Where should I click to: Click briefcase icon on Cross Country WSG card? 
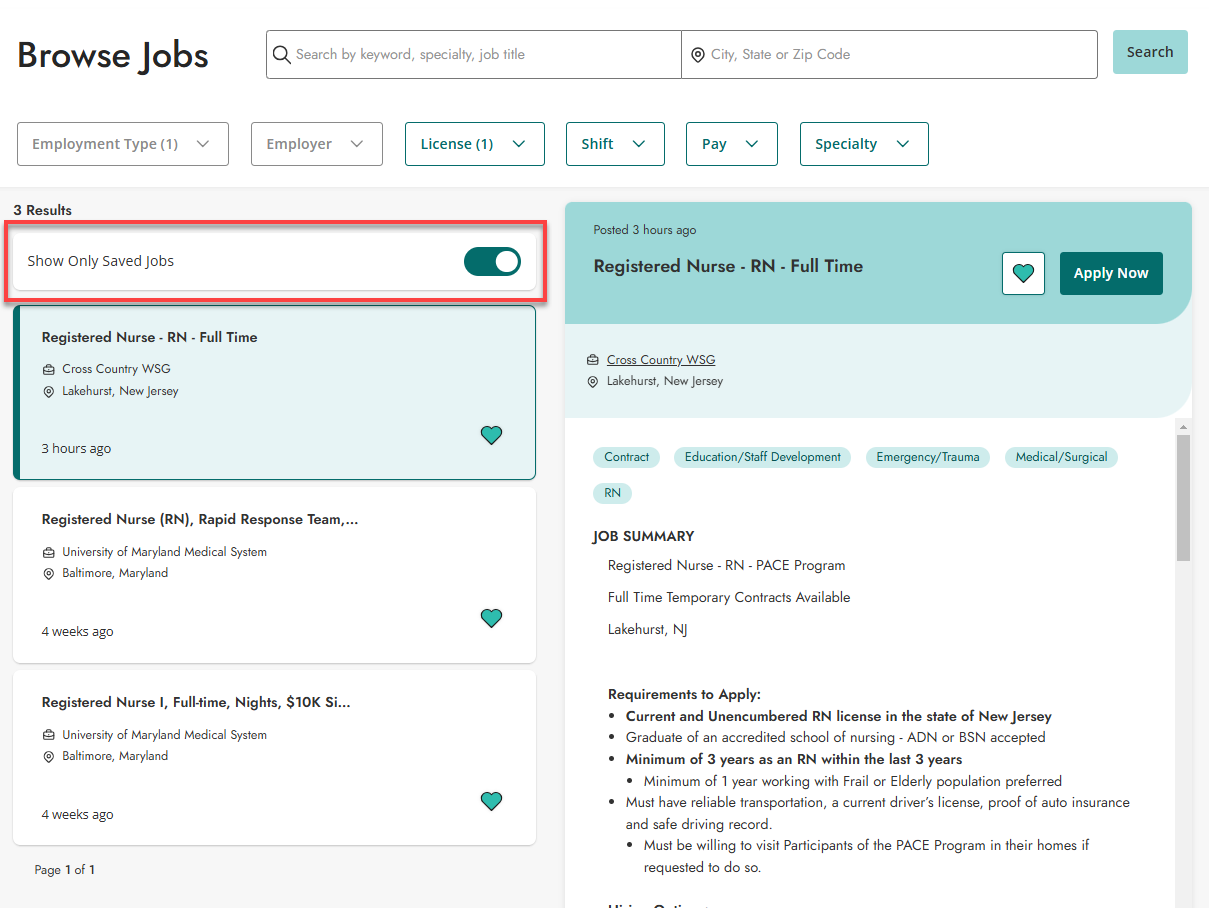pyautogui.click(x=48, y=369)
